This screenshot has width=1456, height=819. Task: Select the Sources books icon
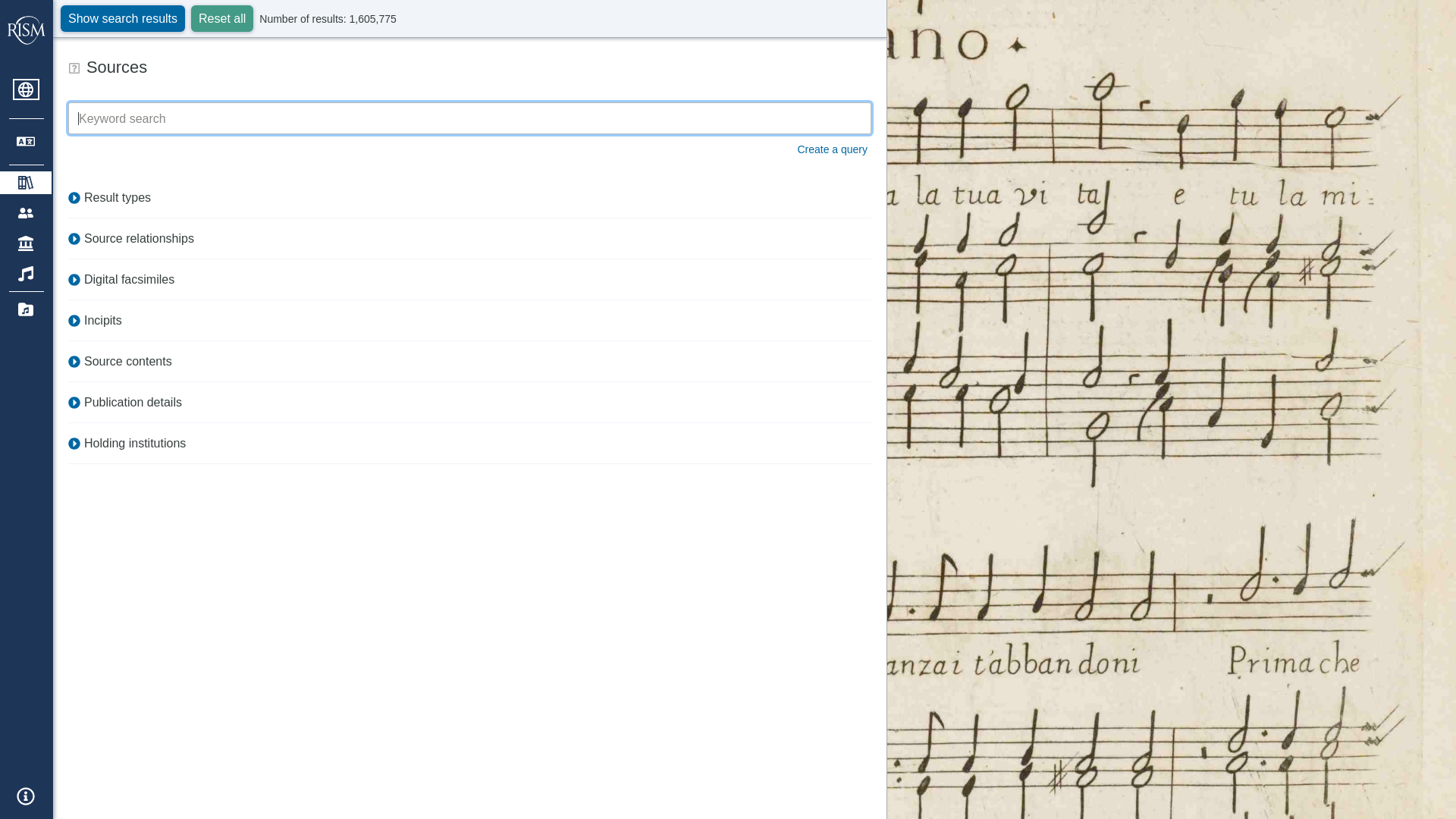(26, 183)
